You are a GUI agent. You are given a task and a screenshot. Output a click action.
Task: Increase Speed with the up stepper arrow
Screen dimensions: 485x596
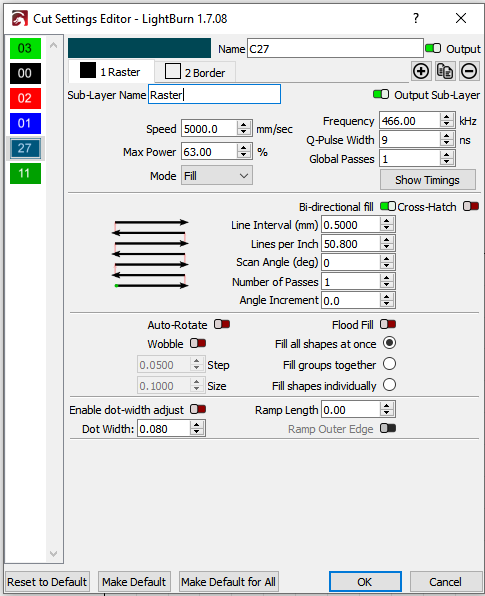244,125
